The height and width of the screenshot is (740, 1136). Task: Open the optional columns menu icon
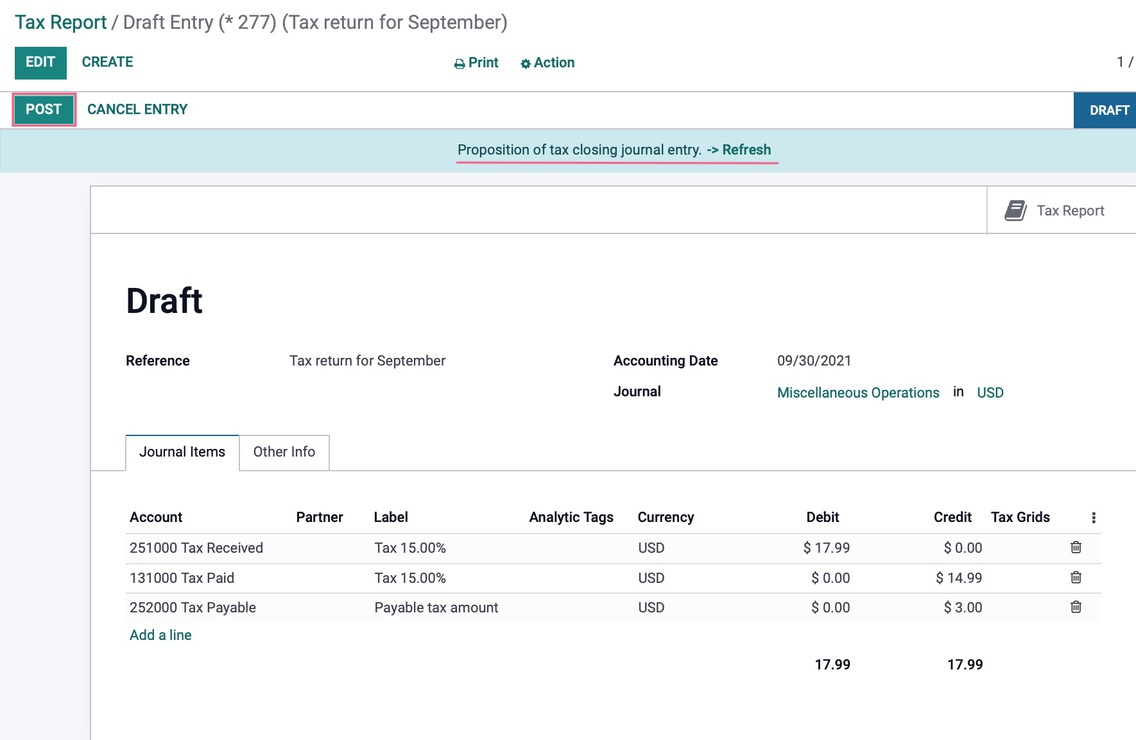[x=1093, y=517]
